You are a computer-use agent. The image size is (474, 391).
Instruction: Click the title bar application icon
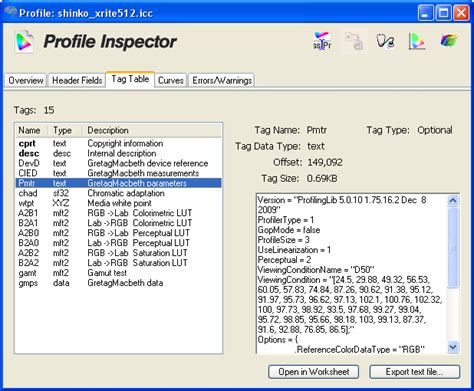[x=10, y=12]
